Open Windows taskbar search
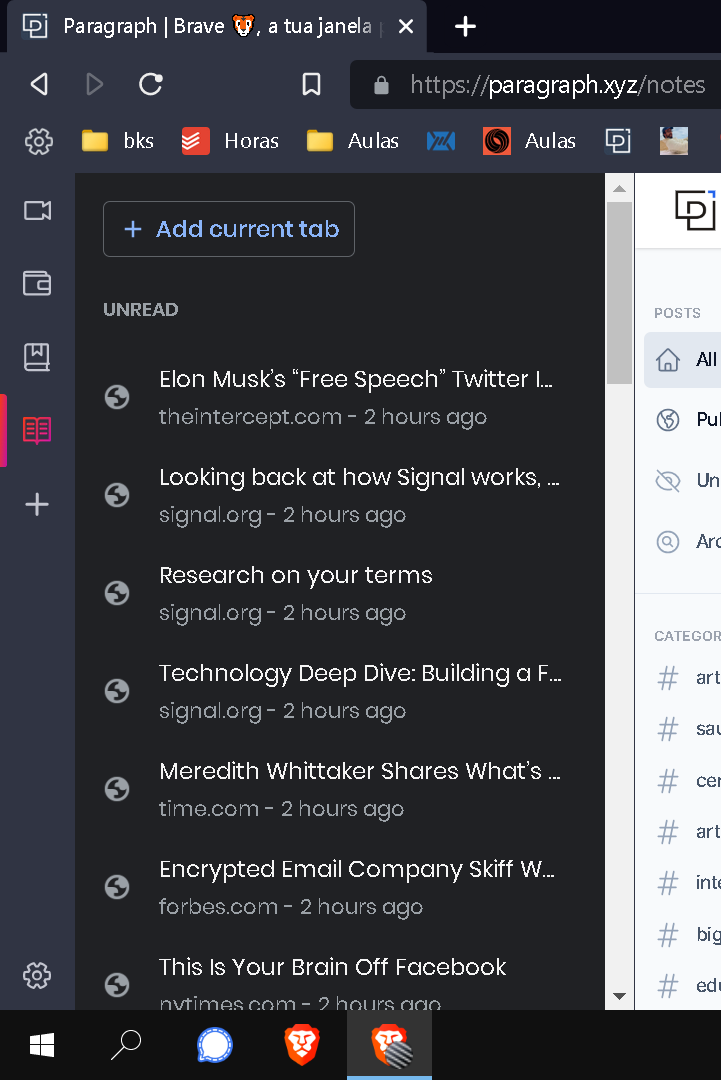The width and height of the screenshot is (721, 1080). click(126, 1045)
